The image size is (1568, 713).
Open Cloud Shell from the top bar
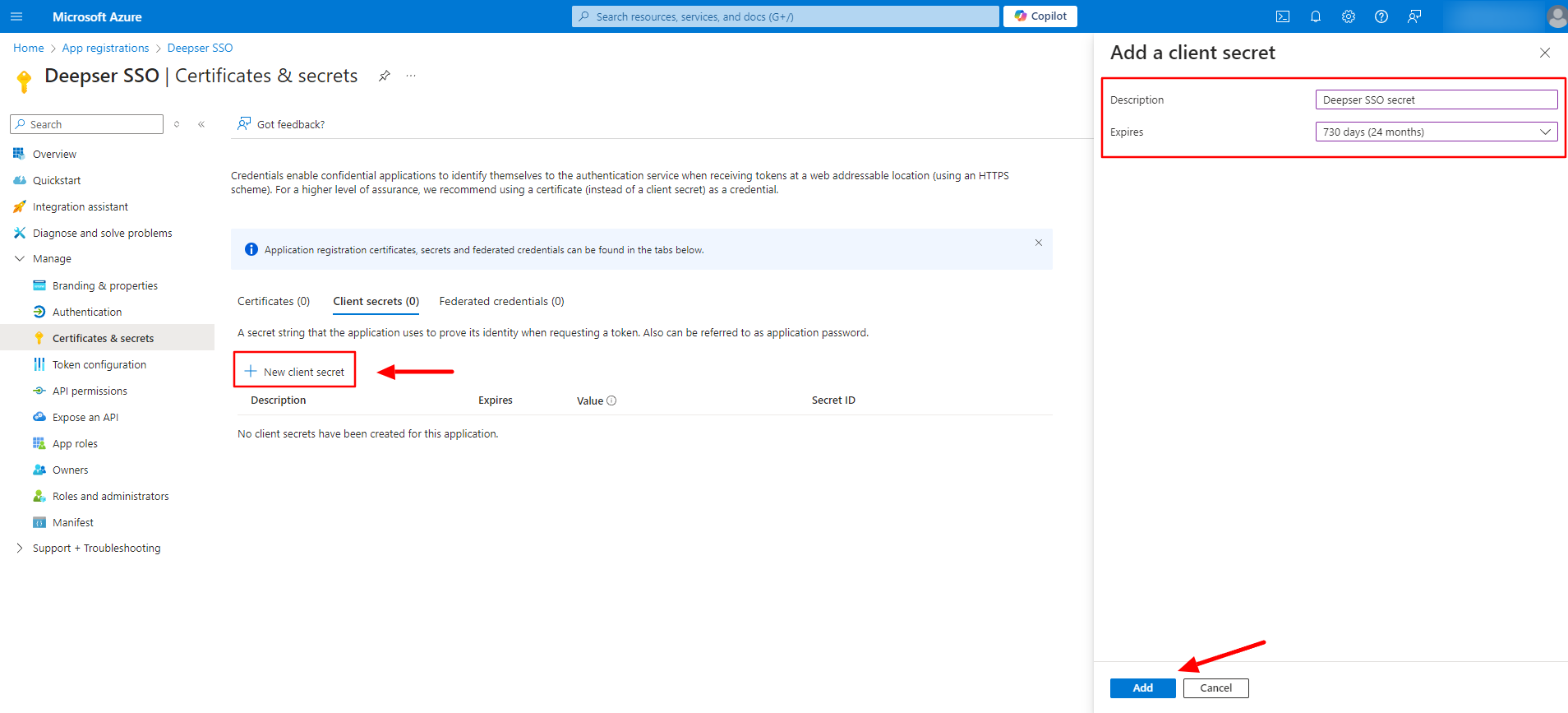tap(1283, 16)
